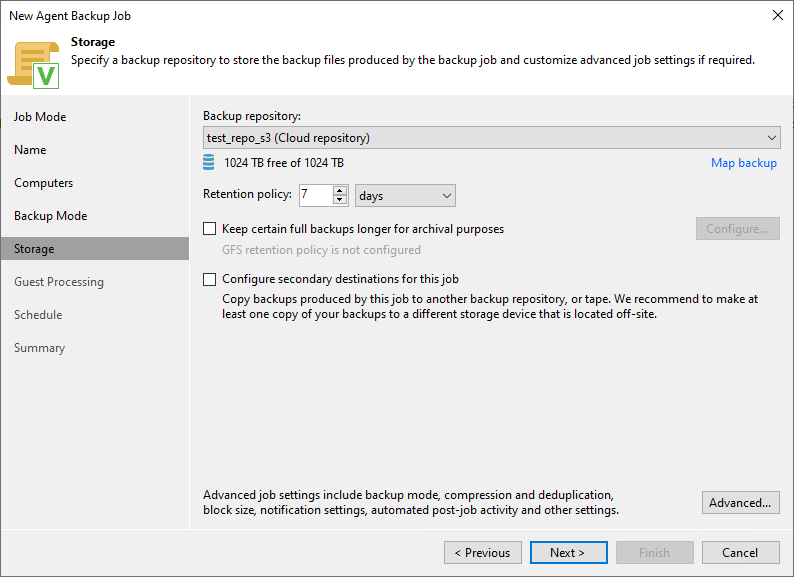Open the Computers step in sidebar
794x577 pixels.
point(43,183)
